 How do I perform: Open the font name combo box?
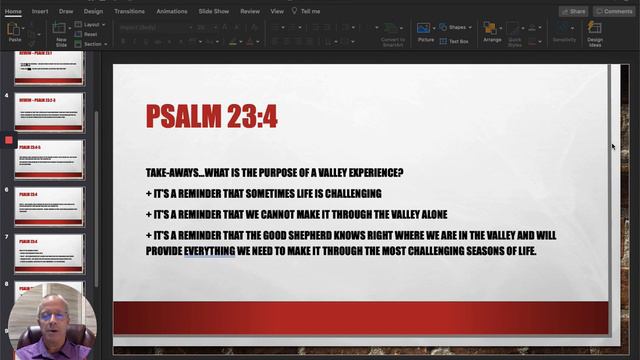[156, 27]
